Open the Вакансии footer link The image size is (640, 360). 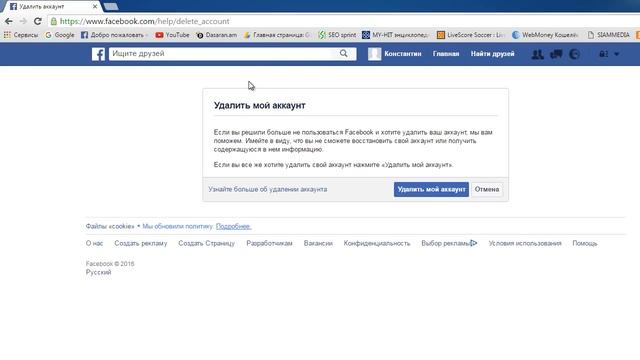click(x=318, y=243)
